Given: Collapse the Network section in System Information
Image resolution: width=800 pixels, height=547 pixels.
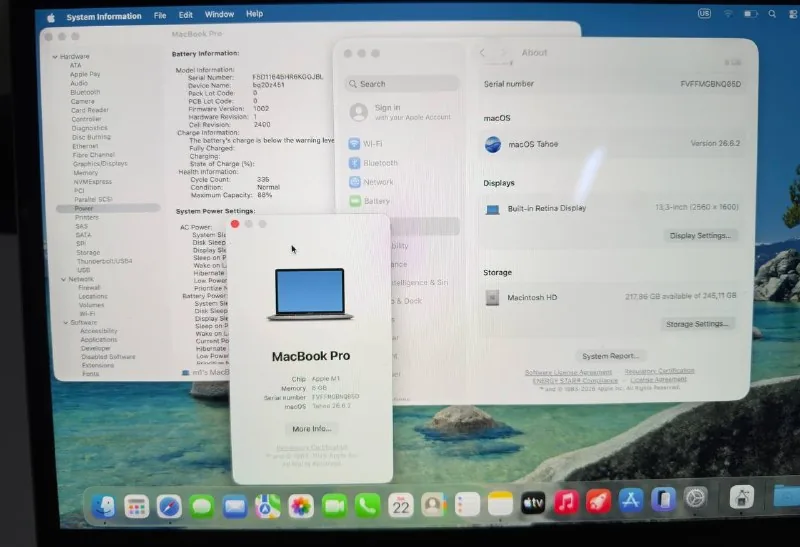Looking at the screenshot, I should tap(63, 280).
